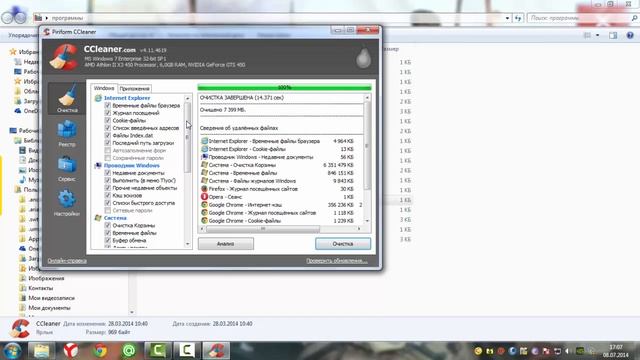Toggle preview pane icon in Explorer
The image size is (640, 360).
(613, 36)
